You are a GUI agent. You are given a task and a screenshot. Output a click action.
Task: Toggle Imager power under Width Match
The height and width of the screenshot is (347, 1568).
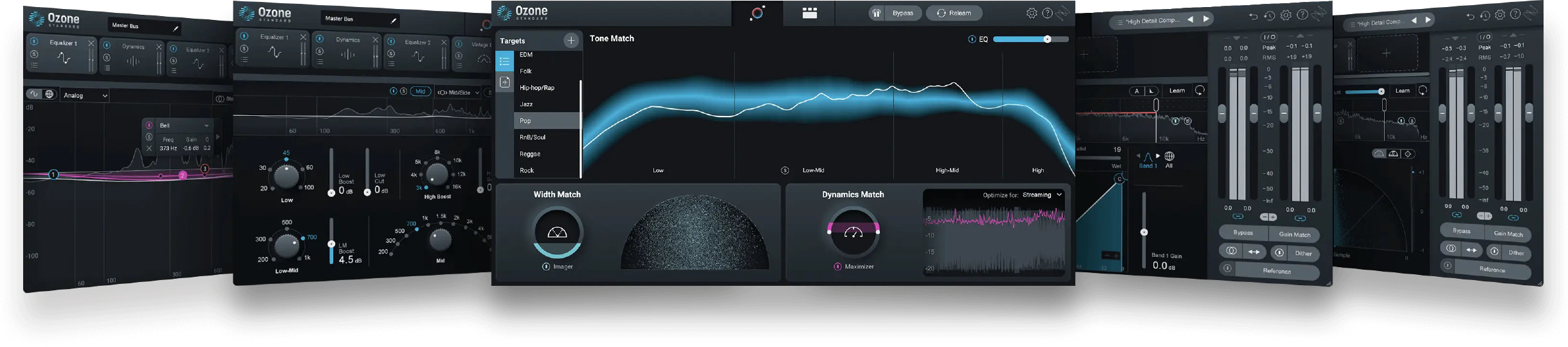coord(546,267)
